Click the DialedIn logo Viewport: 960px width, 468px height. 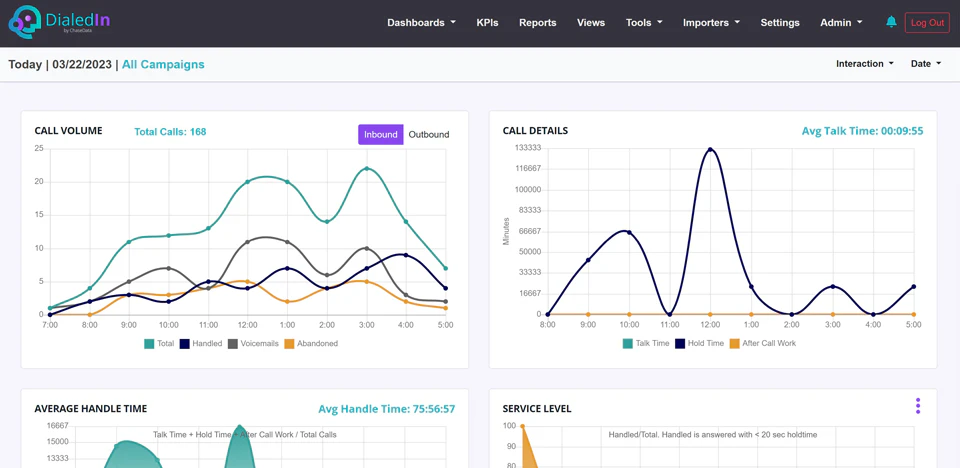[59, 22]
